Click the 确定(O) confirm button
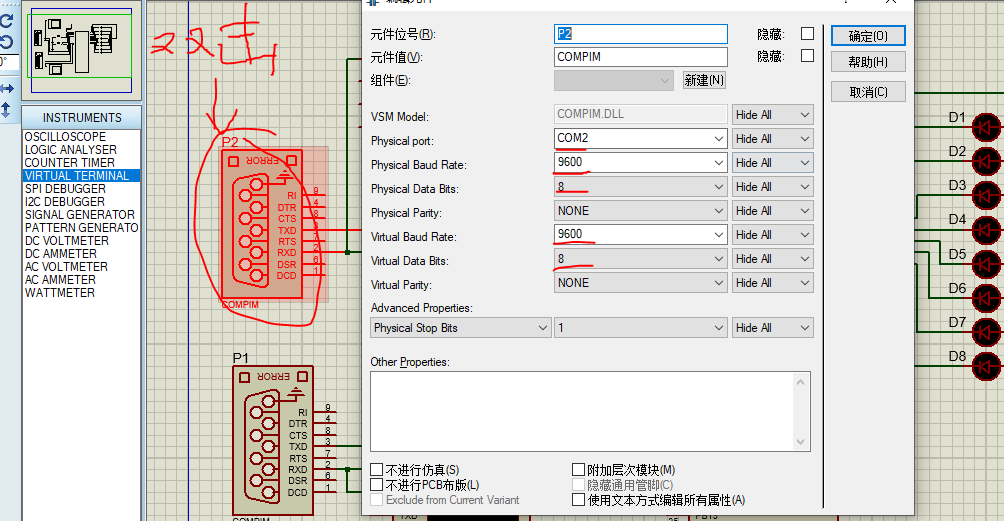Screen dimensions: 1004x521 868,36
